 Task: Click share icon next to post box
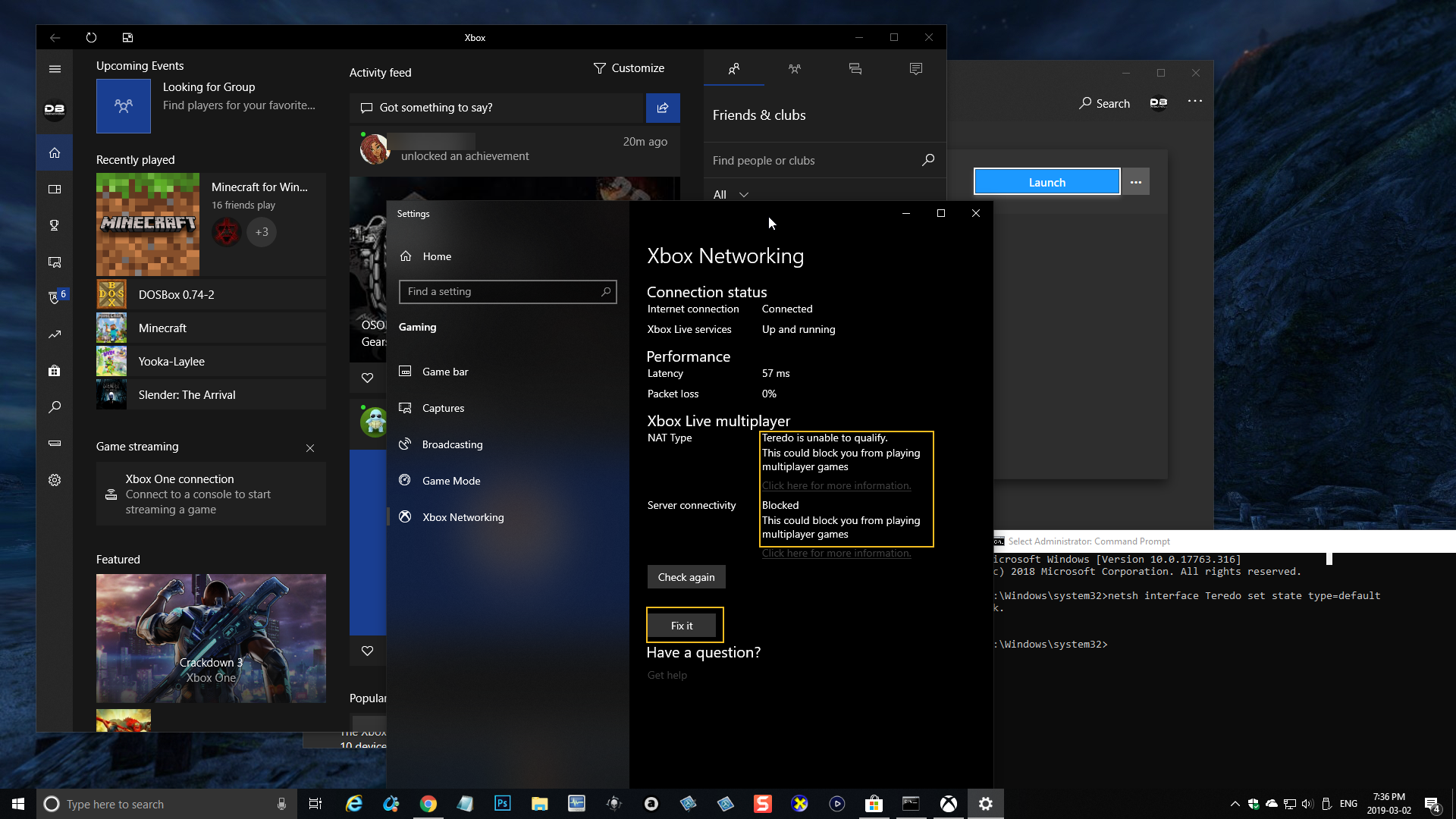663,108
